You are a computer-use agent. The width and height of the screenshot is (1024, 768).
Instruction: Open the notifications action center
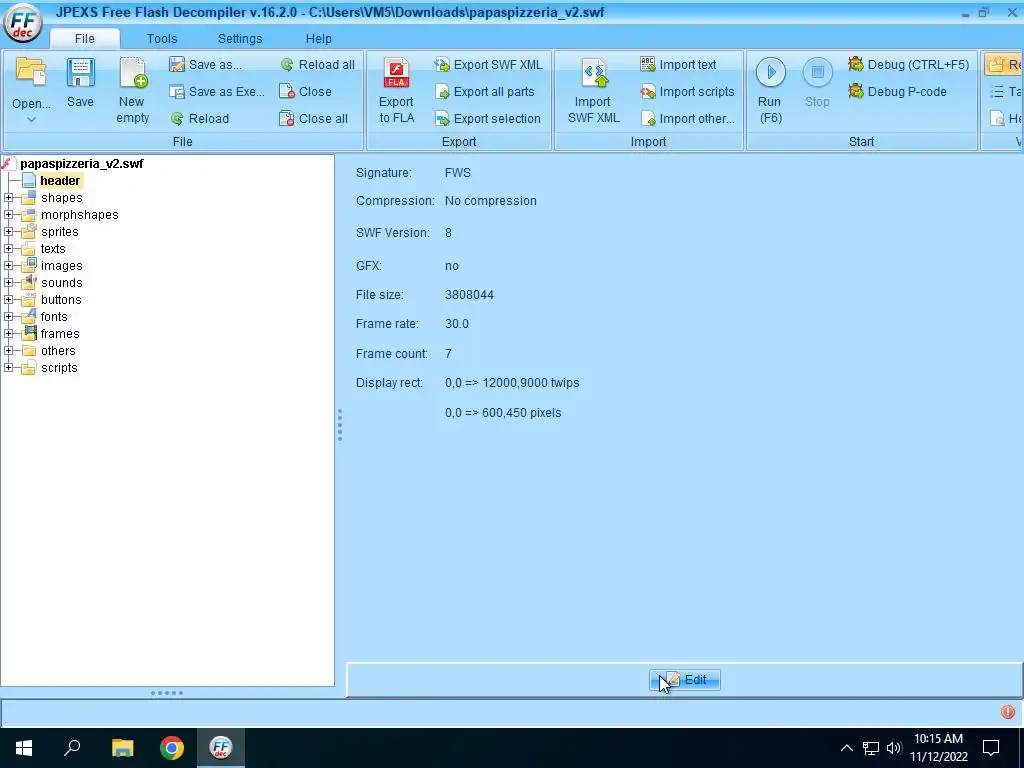pos(991,748)
